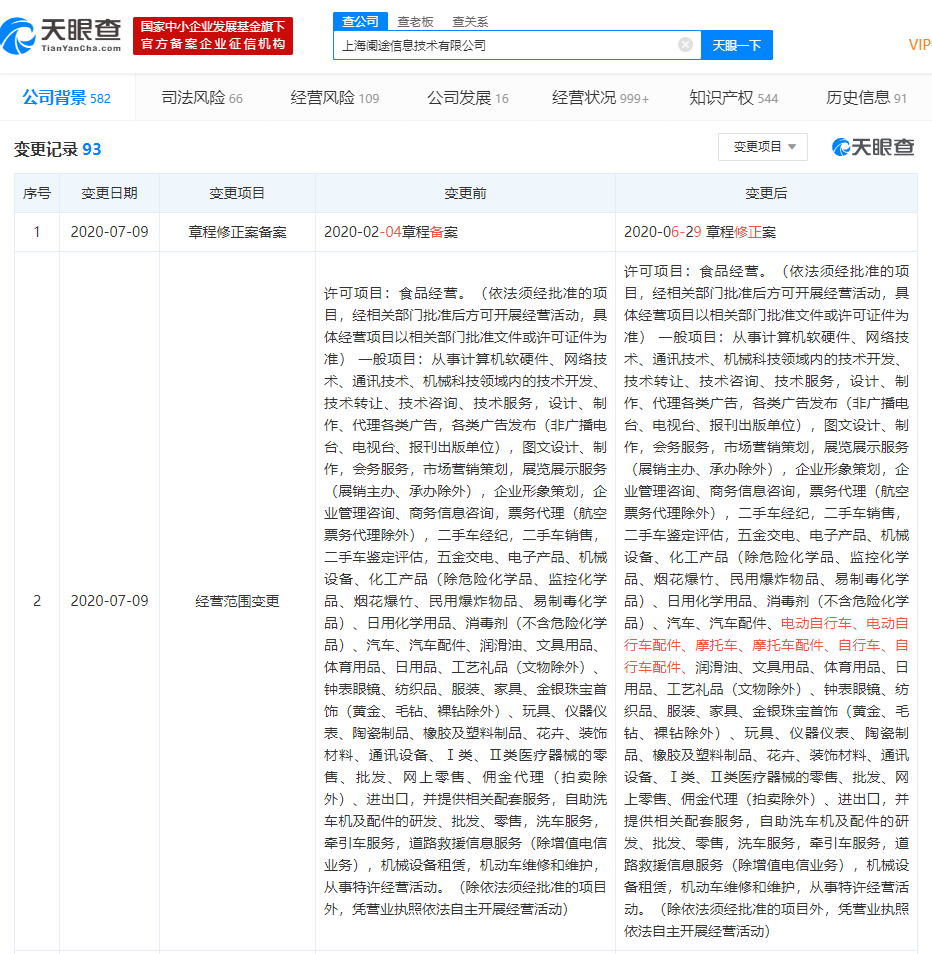
Task: Open the 历史信息 section menu
Action: (866, 98)
